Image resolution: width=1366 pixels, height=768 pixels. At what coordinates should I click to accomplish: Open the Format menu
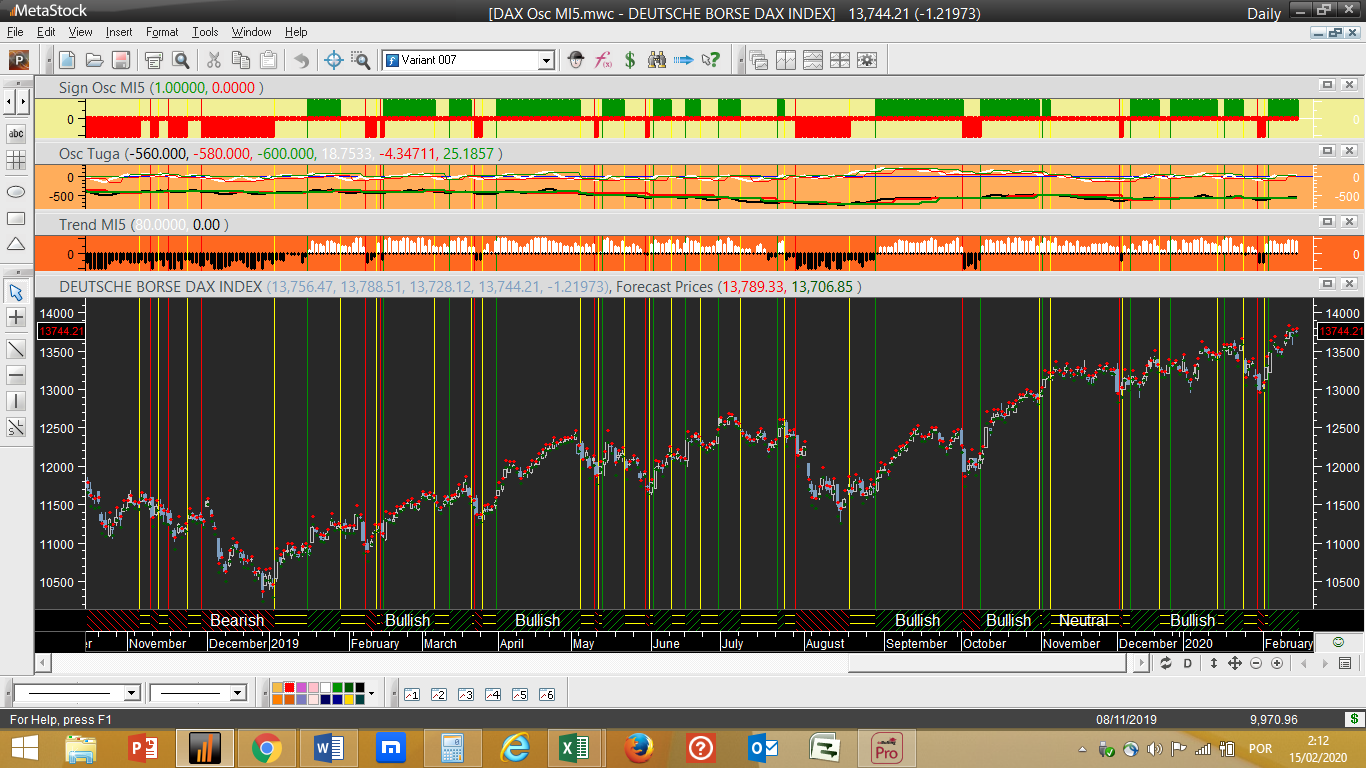(162, 32)
